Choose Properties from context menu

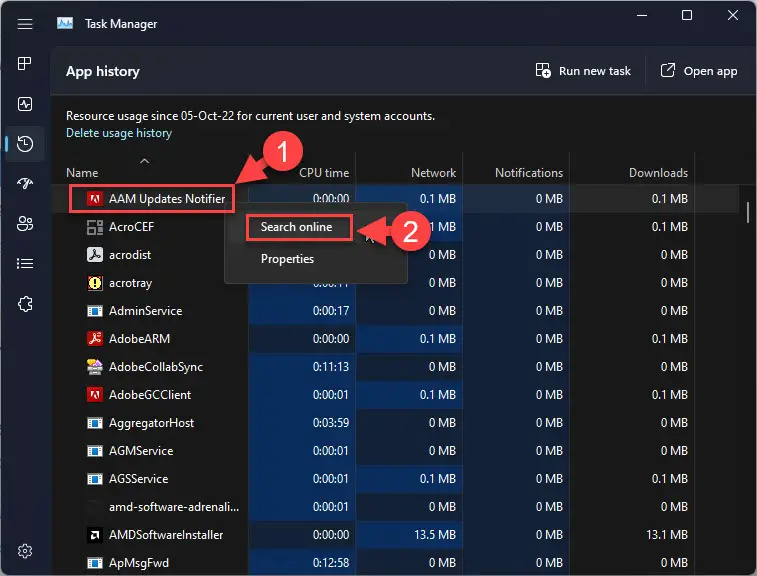(x=287, y=259)
